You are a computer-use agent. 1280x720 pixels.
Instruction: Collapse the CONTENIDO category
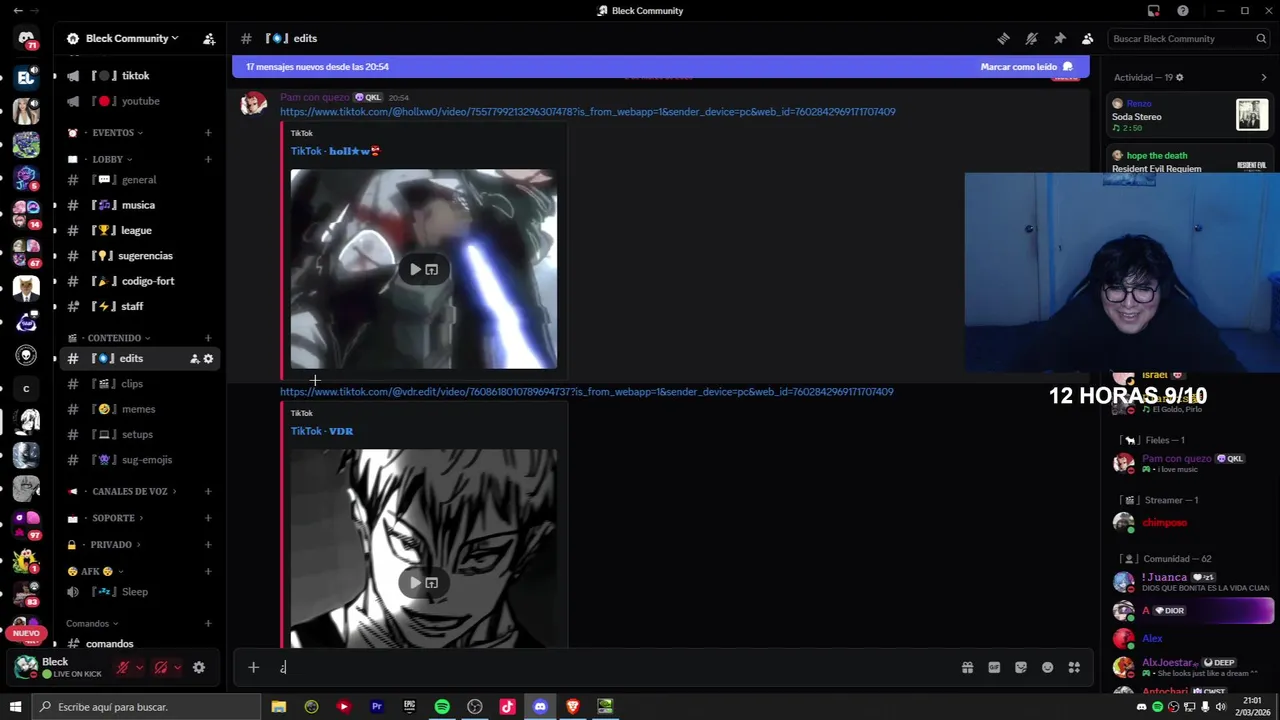tap(114, 338)
